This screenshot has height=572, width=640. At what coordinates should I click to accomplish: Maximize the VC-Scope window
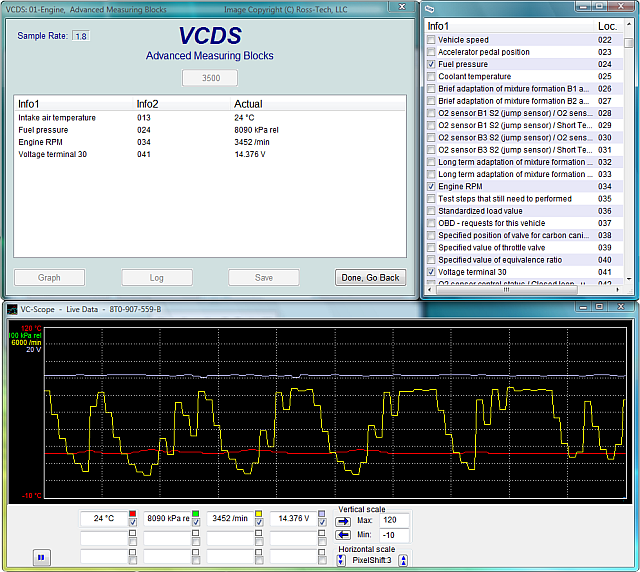pyautogui.click(x=599, y=307)
